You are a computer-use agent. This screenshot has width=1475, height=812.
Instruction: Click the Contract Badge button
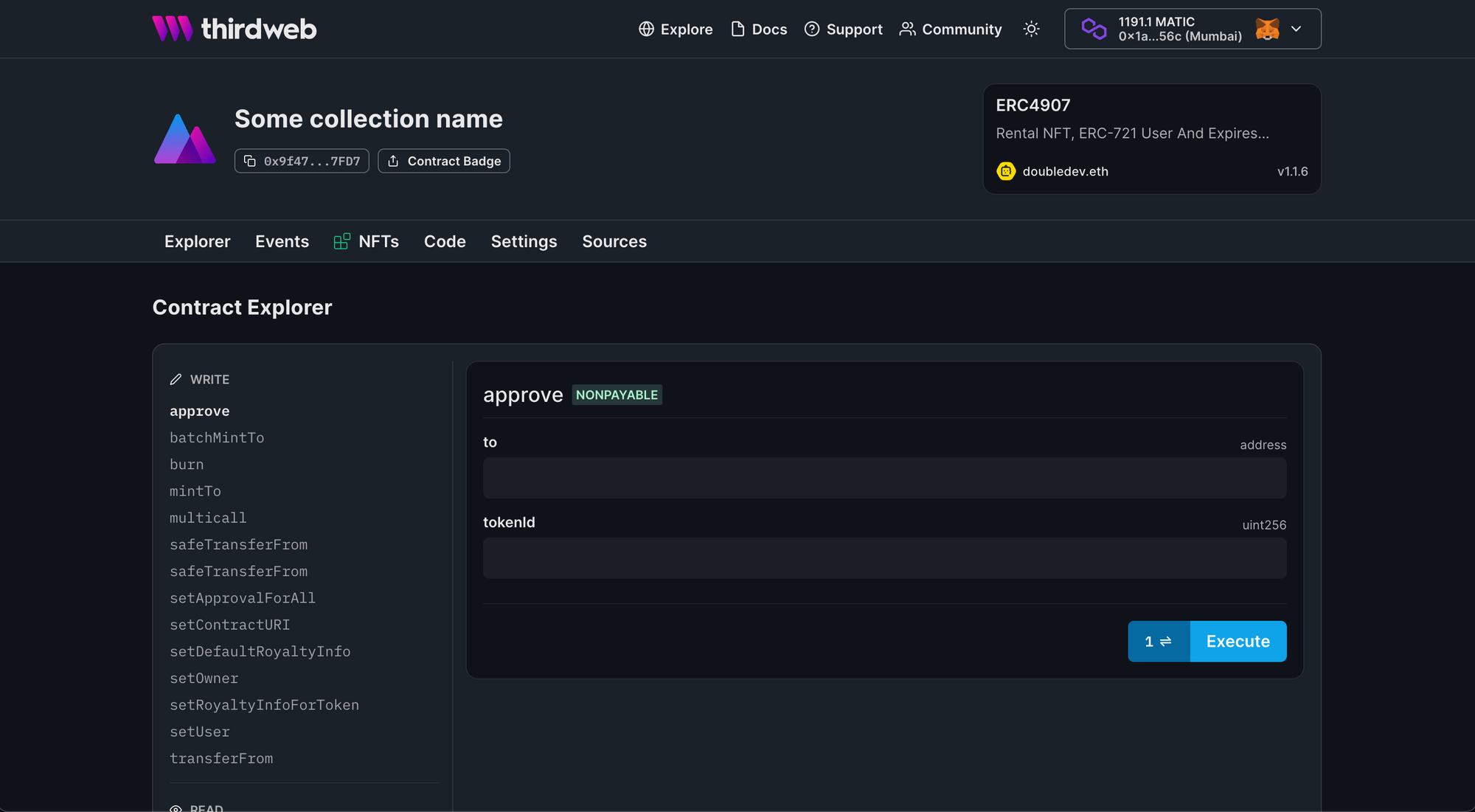click(443, 161)
